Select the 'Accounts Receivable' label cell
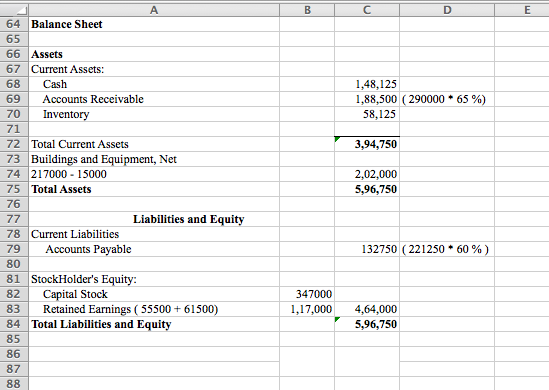This screenshot has height=390, width=549. tap(154, 99)
